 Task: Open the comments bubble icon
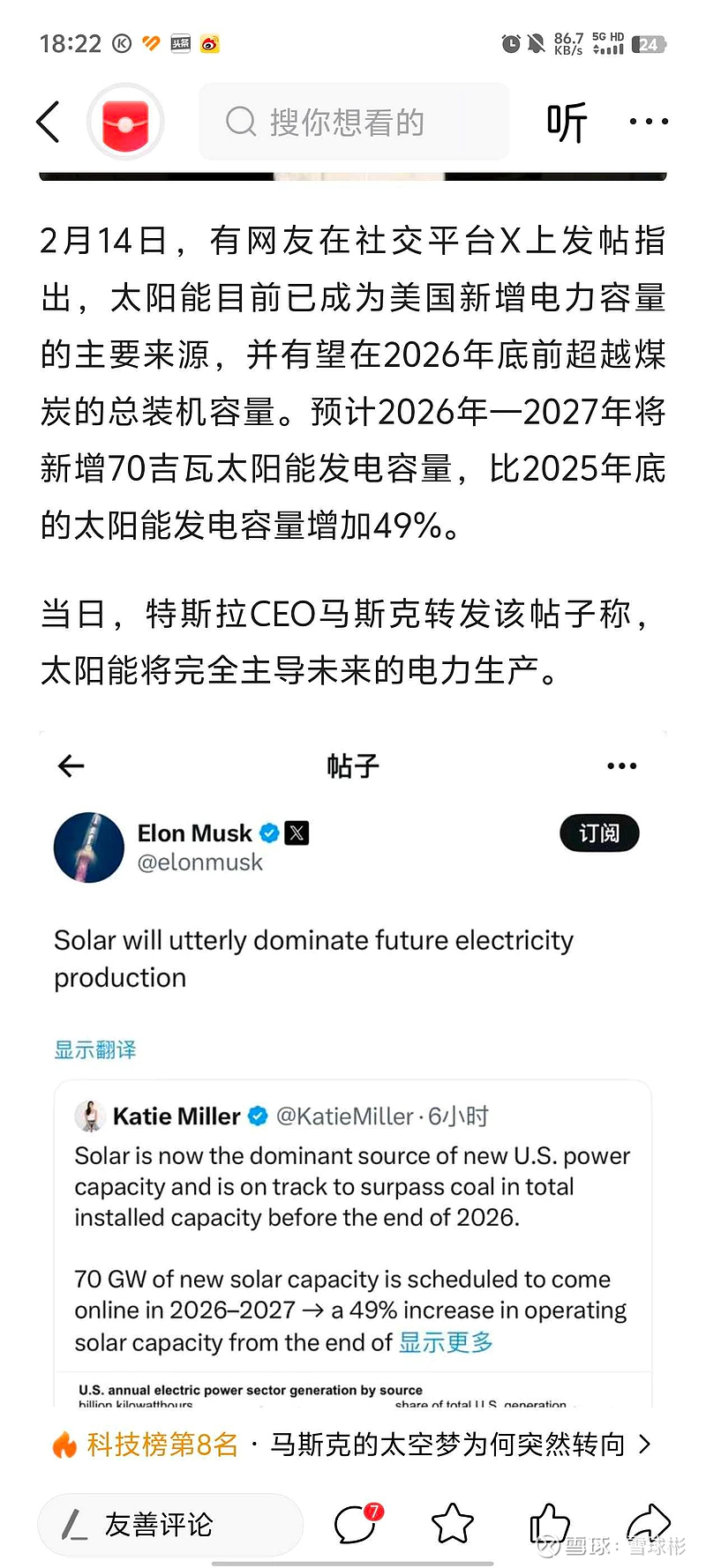(357, 1523)
